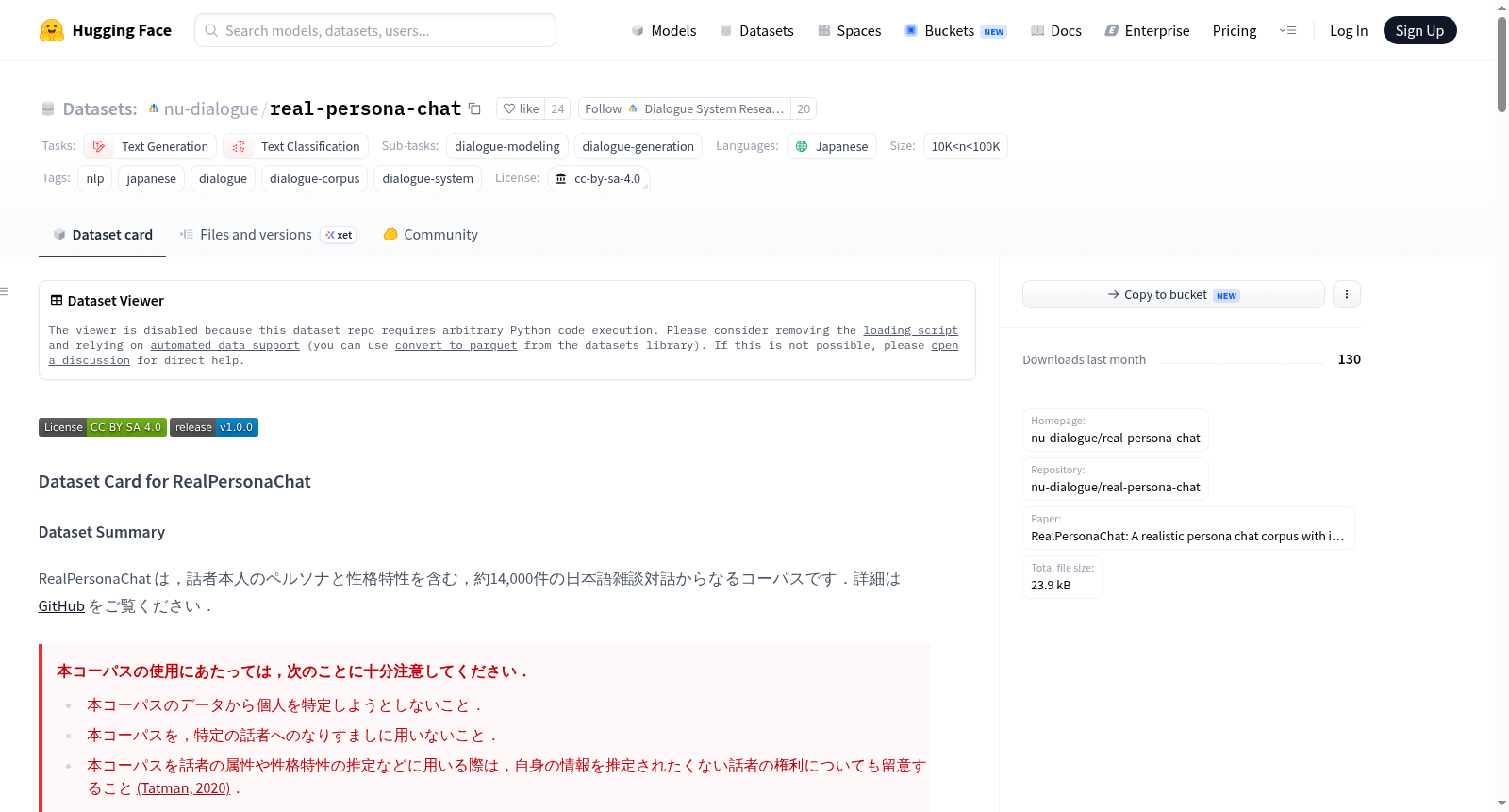This screenshot has height=812, width=1509.
Task: Open Buckets in the top navigation
Action: 955,30
